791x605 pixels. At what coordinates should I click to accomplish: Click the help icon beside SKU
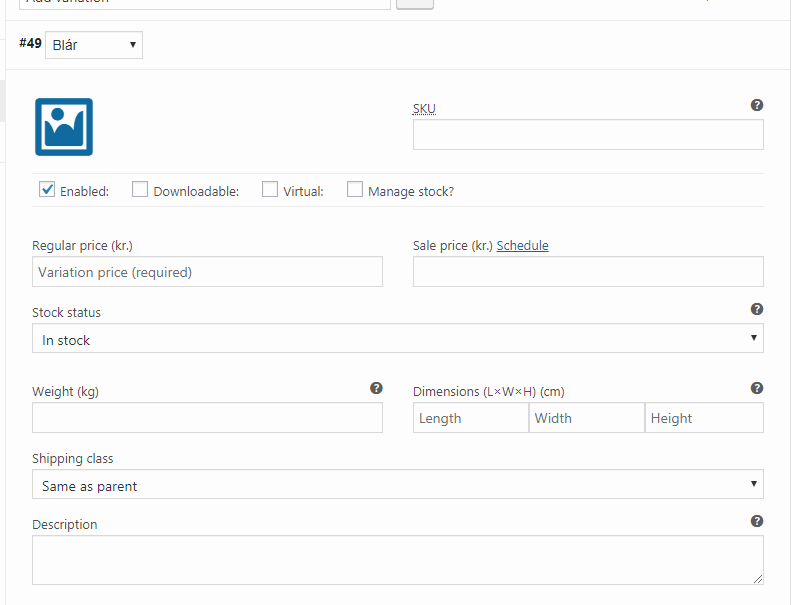tap(757, 105)
